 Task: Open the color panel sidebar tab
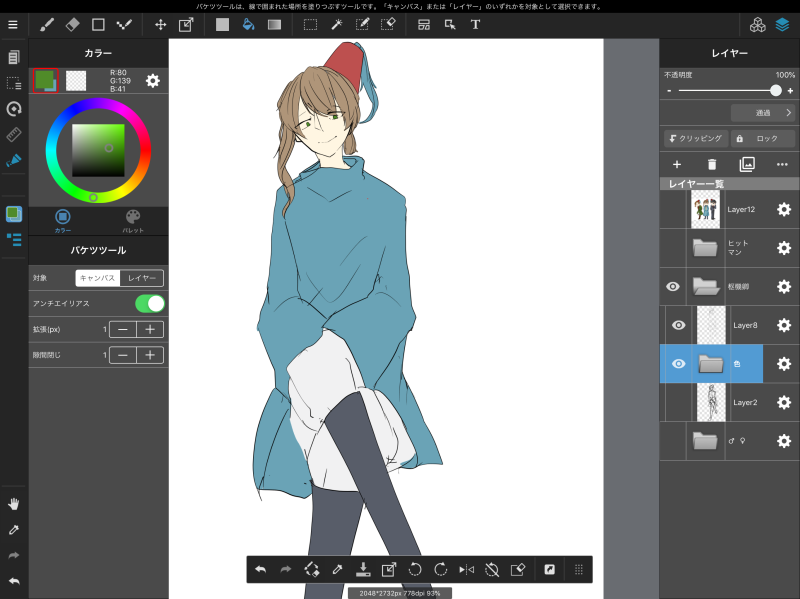click(x=14, y=214)
